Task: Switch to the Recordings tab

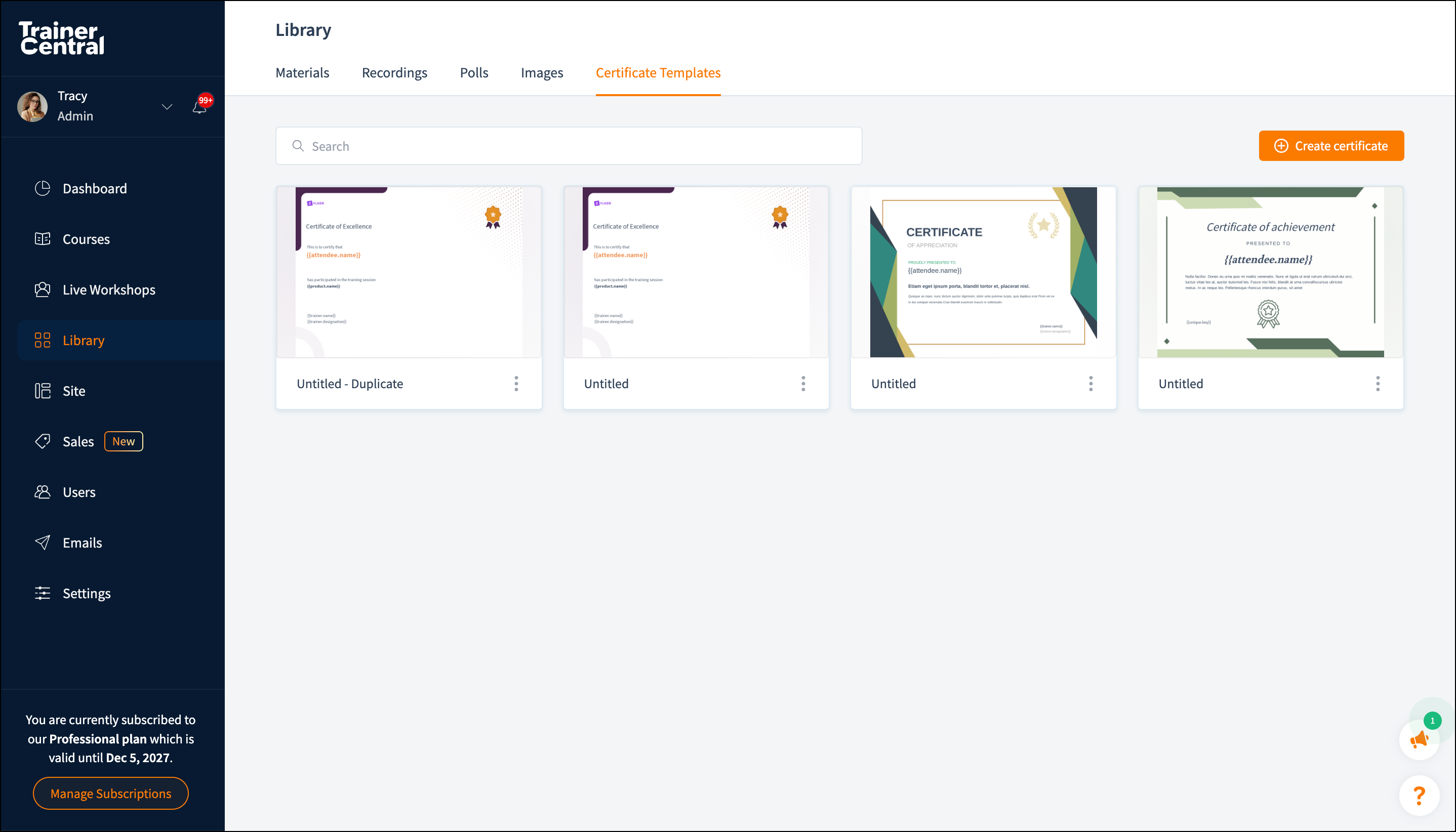Action: point(394,72)
